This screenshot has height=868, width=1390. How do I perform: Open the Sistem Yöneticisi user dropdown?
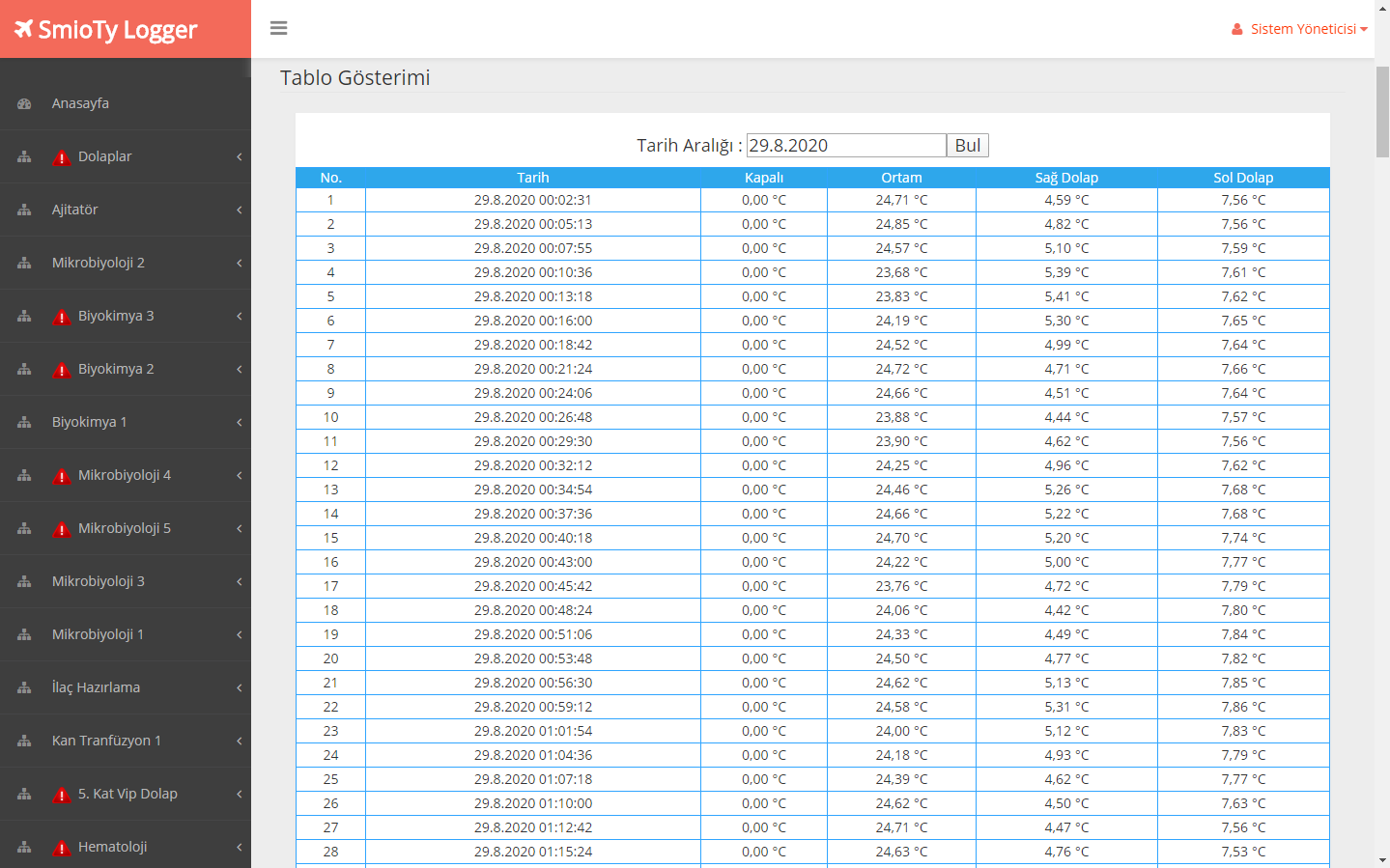pos(1300,29)
